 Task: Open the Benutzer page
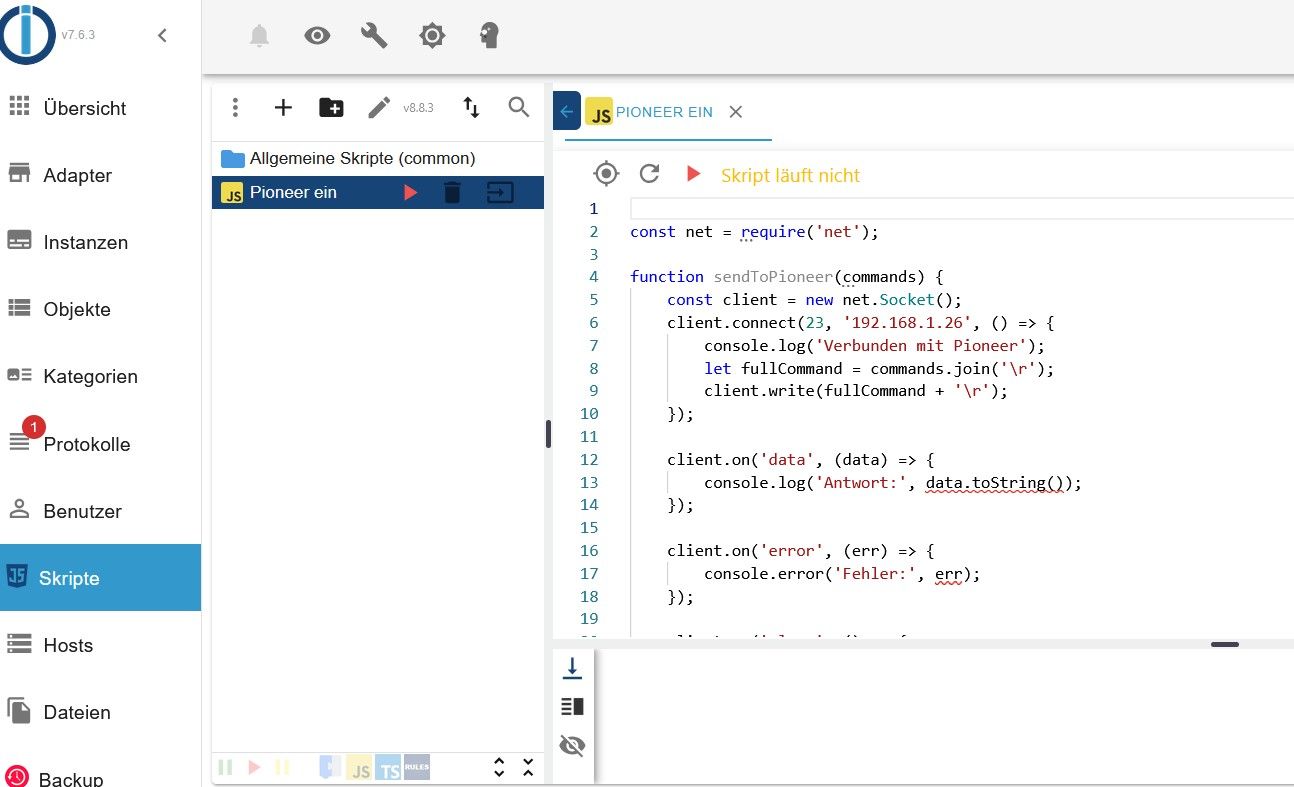tap(100, 511)
